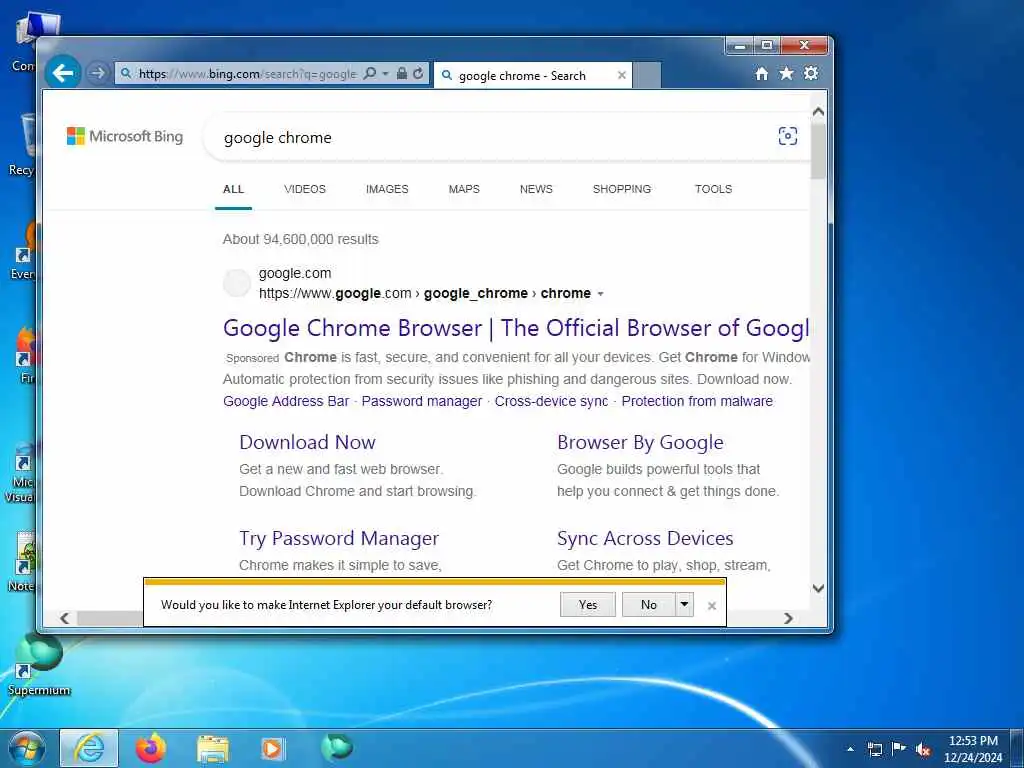Click the horizontal scrollbar right arrow
This screenshot has height=768, width=1024.
(788, 618)
